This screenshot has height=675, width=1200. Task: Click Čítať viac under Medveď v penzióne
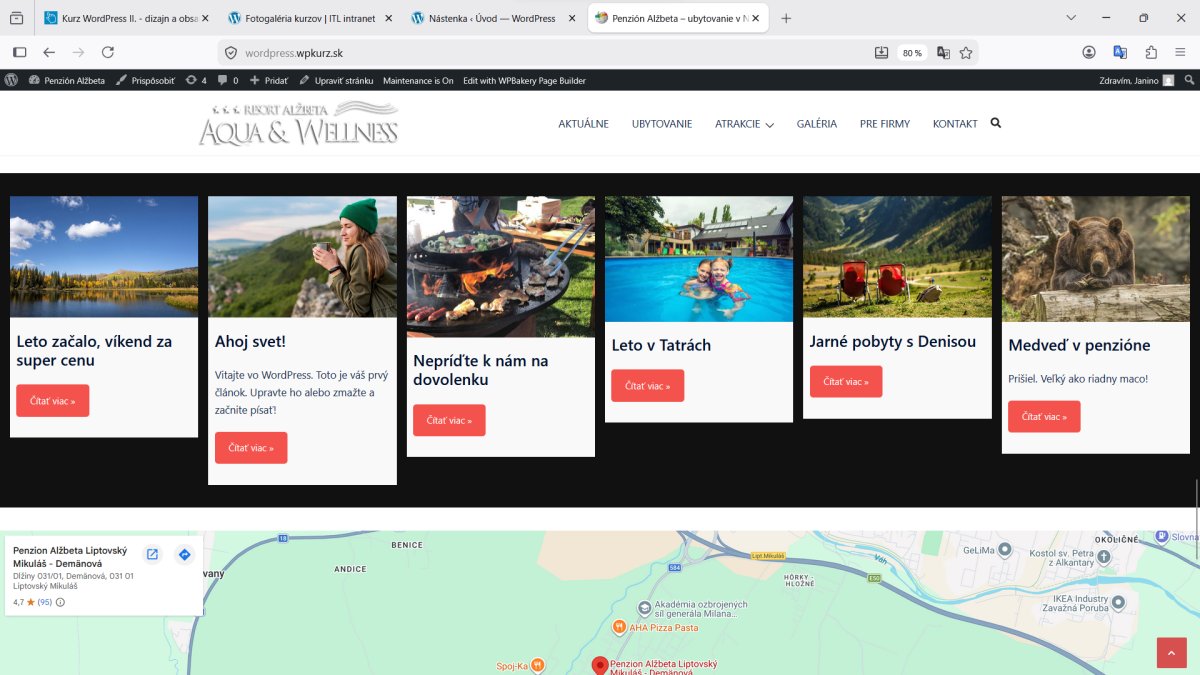point(1044,416)
